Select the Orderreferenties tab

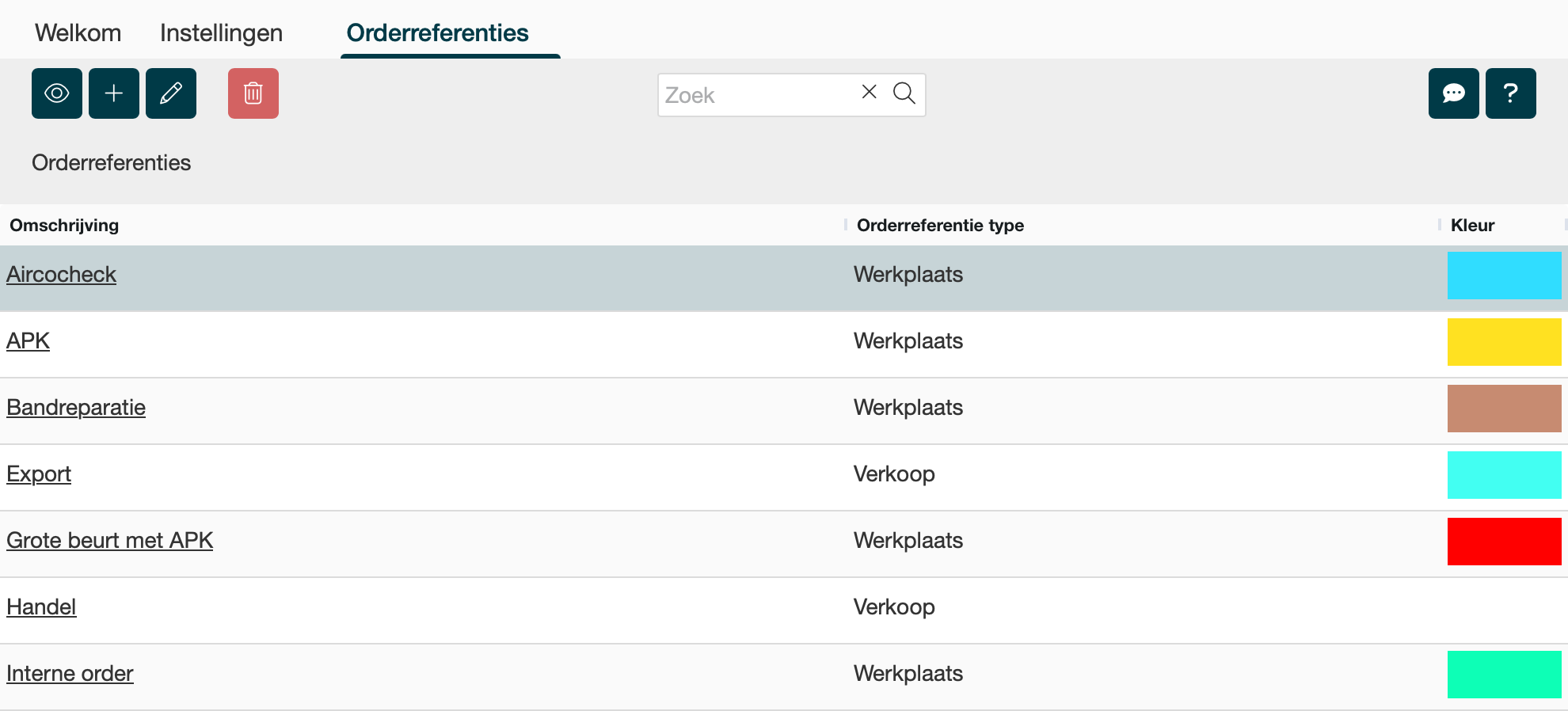(437, 32)
